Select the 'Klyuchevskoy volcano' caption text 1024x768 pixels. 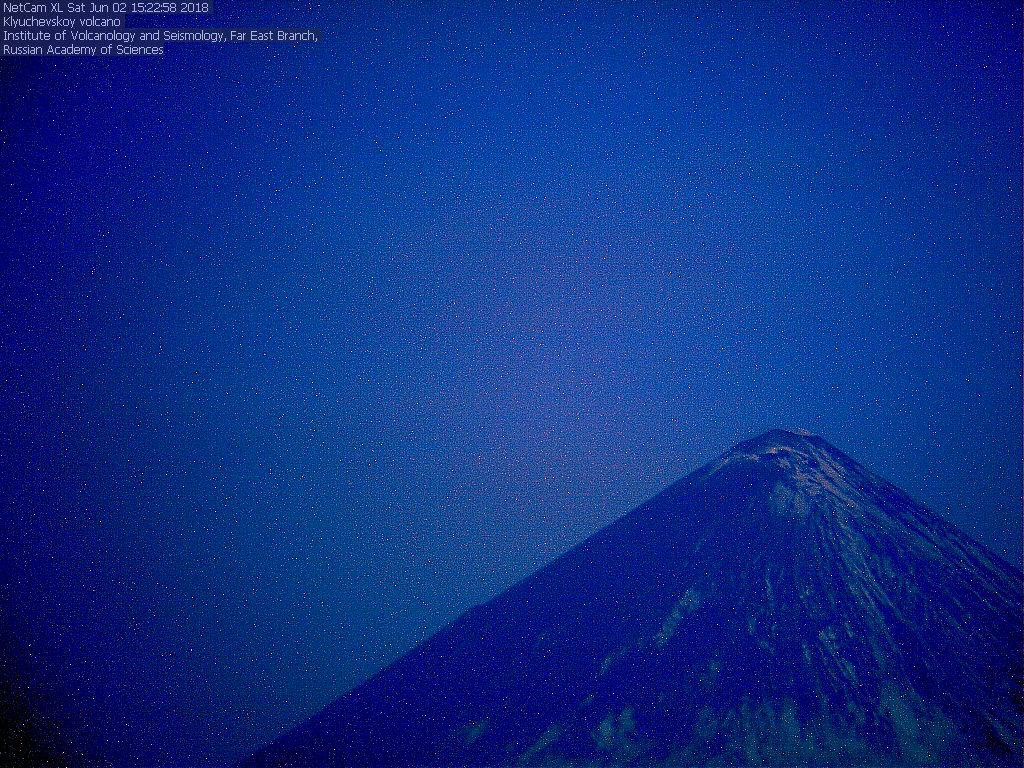tap(62, 22)
